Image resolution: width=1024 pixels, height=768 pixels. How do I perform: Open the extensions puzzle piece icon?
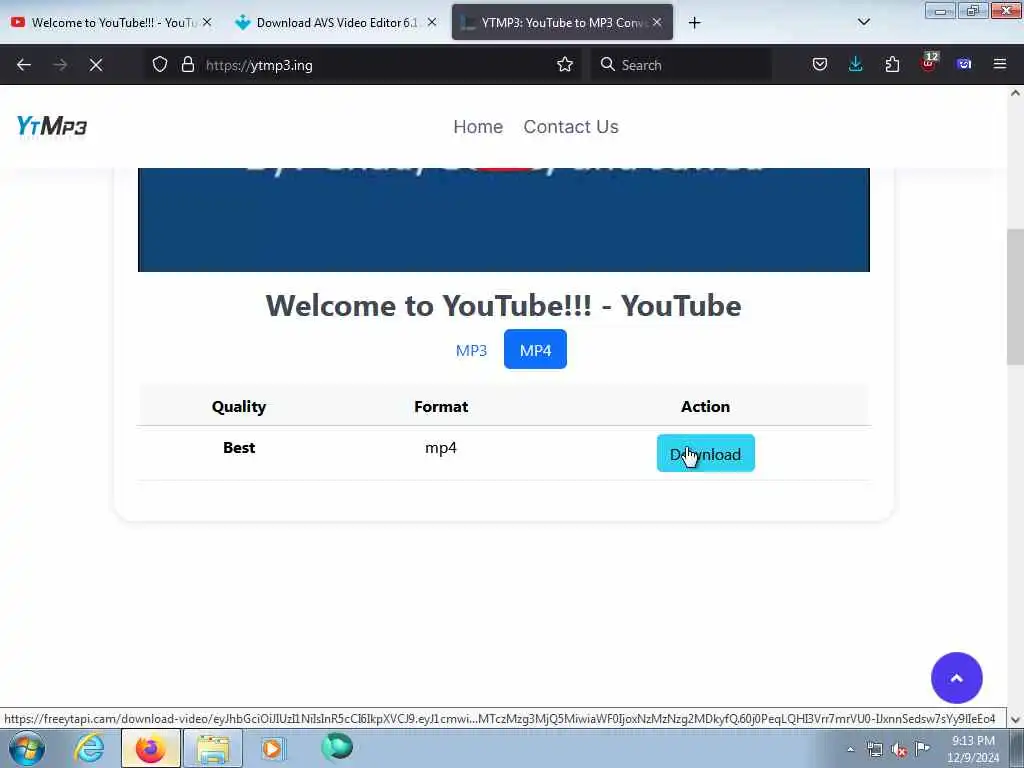click(892, 65)
